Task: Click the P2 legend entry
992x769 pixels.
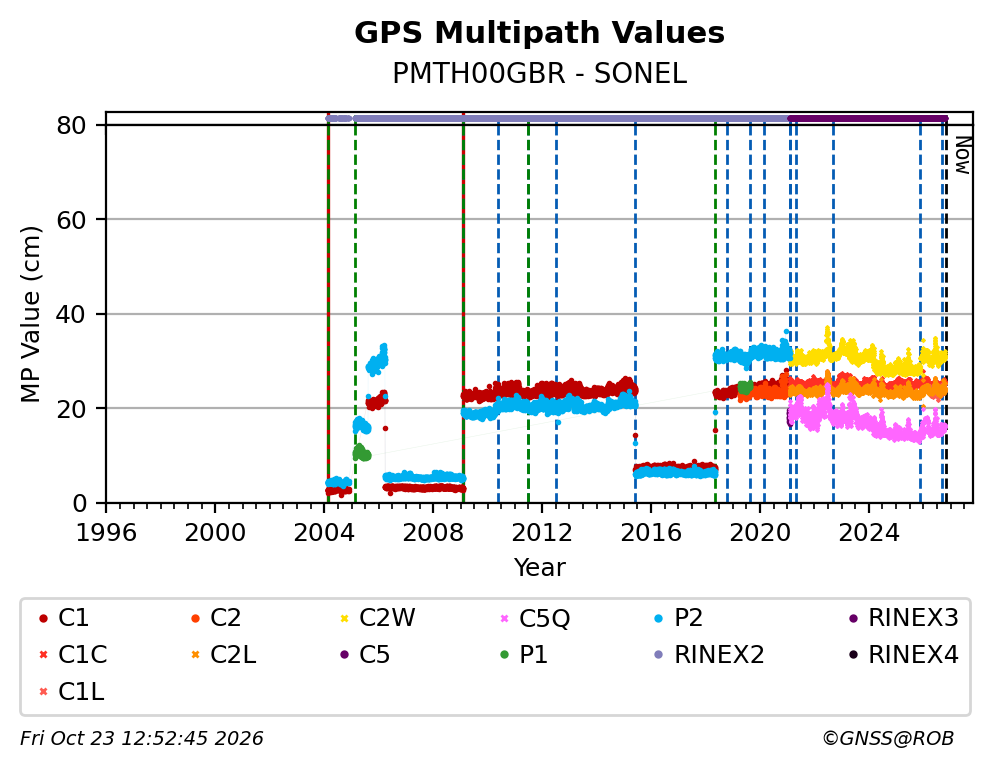Action: pos(678,618)
